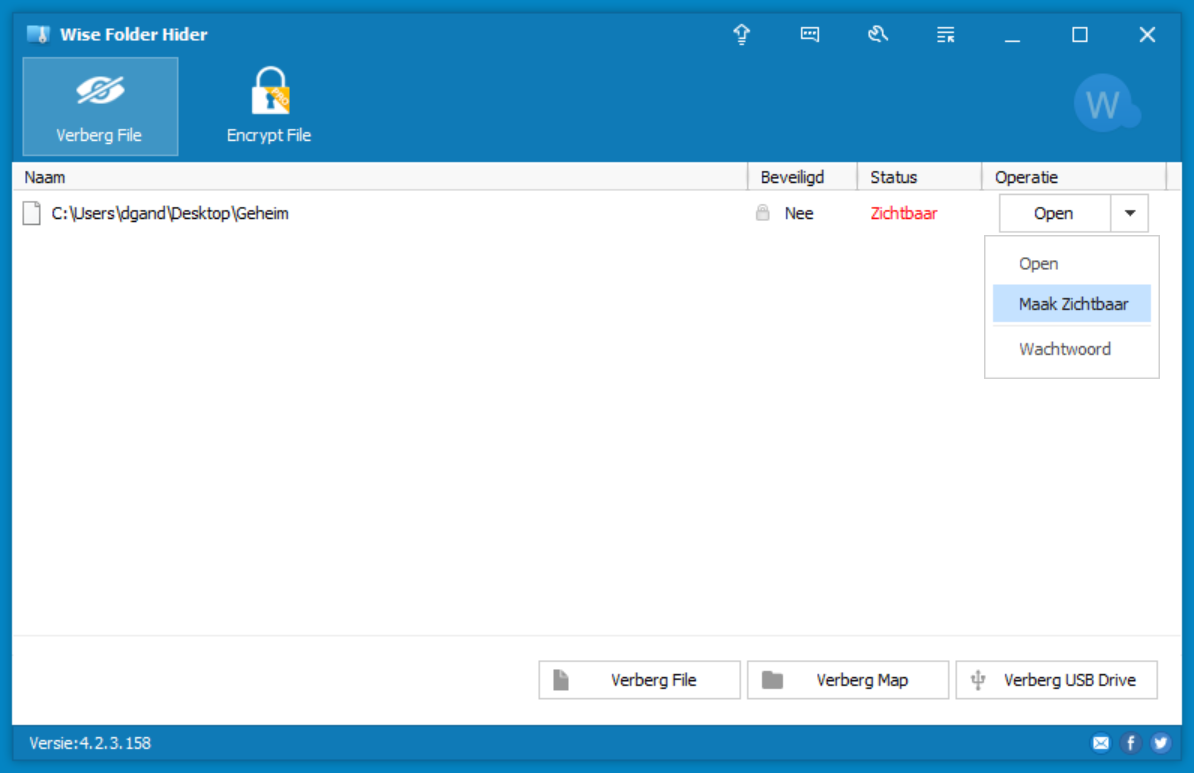This screenshot has width=1194, height=773.
Task: Open the Facebook icon in status bar
Action: click(x=1131, y=743)
